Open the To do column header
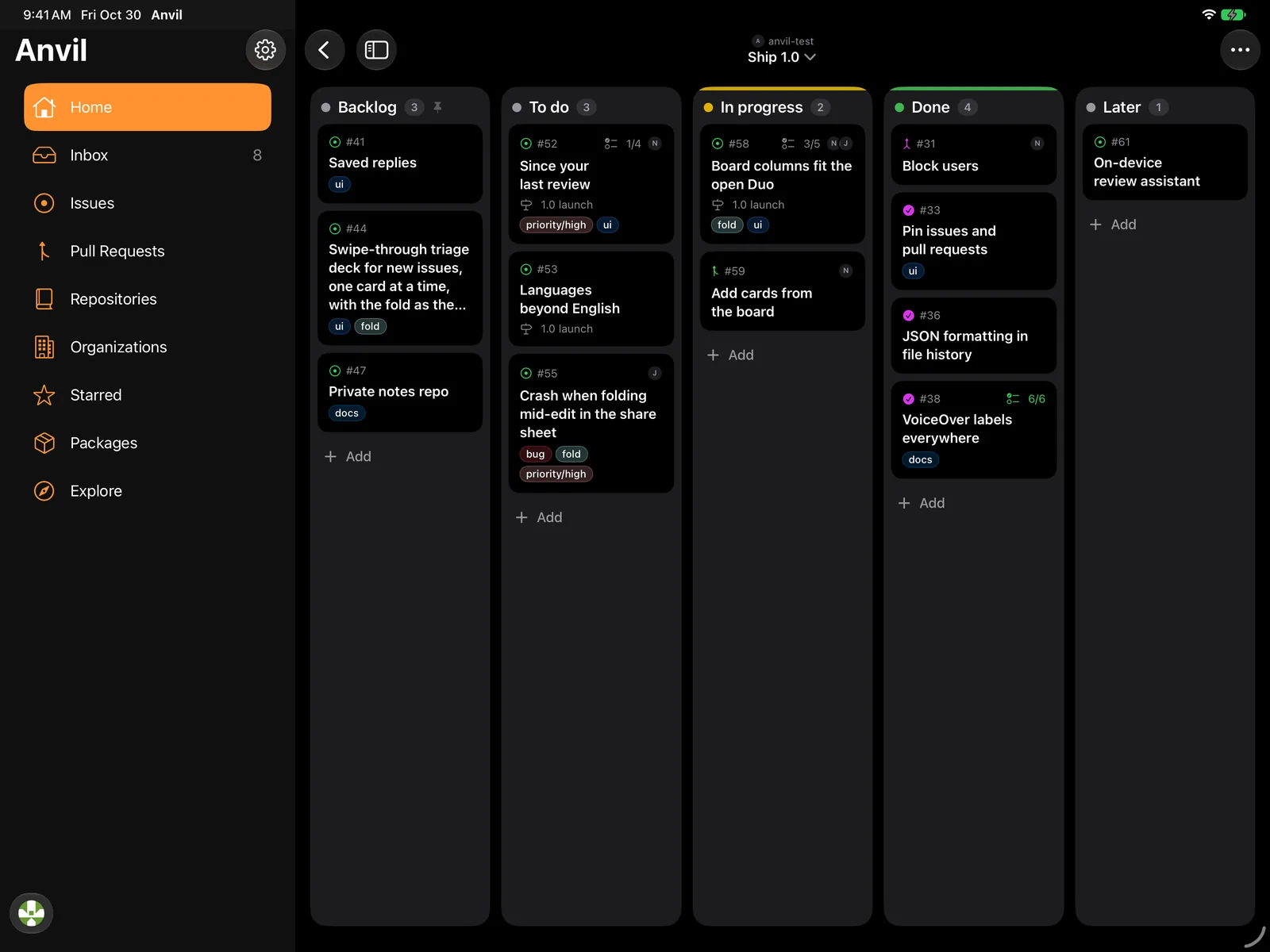Screen dimensions: 1270x952 point(549,107)
